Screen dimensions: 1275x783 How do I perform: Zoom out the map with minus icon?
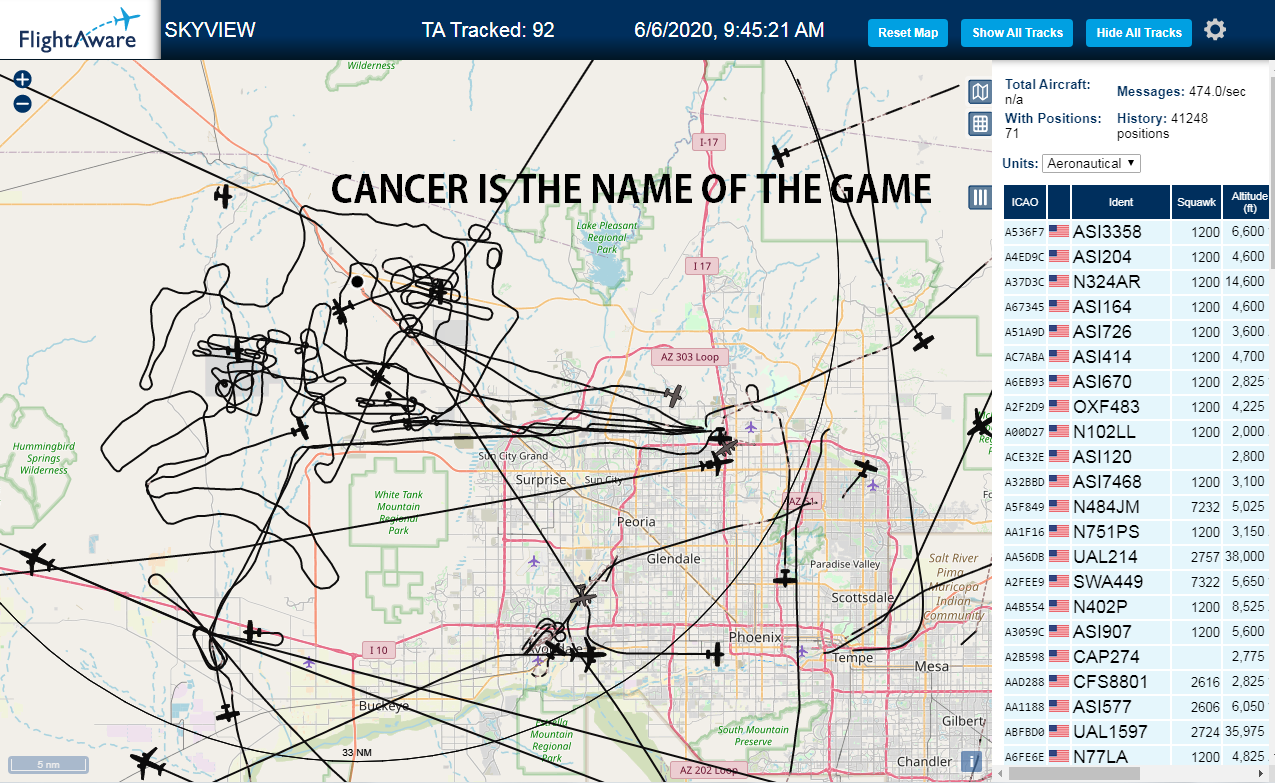coord(23,103)
